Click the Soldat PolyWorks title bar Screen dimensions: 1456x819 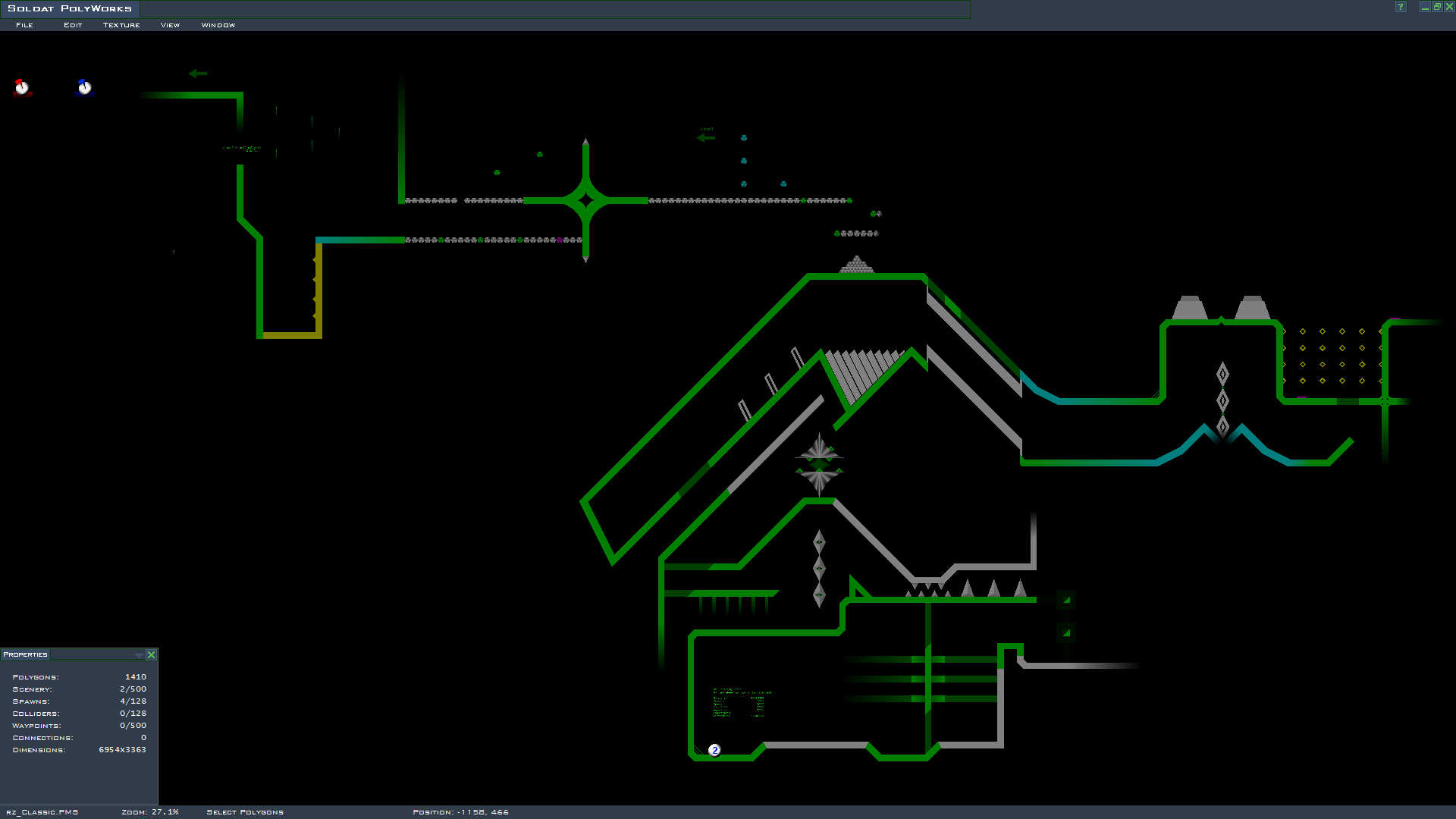pos(70,8)
